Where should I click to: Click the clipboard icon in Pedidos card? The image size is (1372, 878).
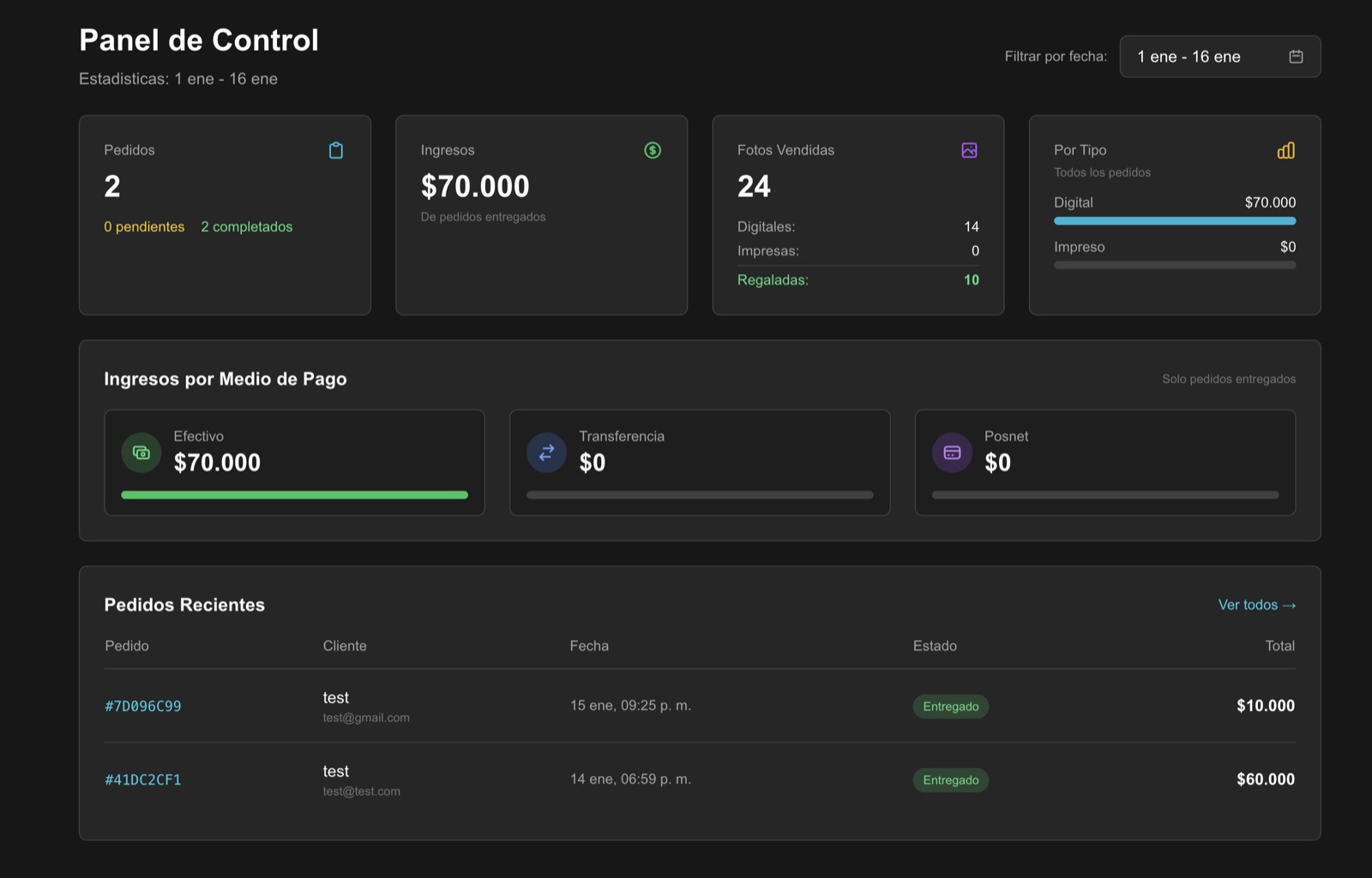click(336, 151)
